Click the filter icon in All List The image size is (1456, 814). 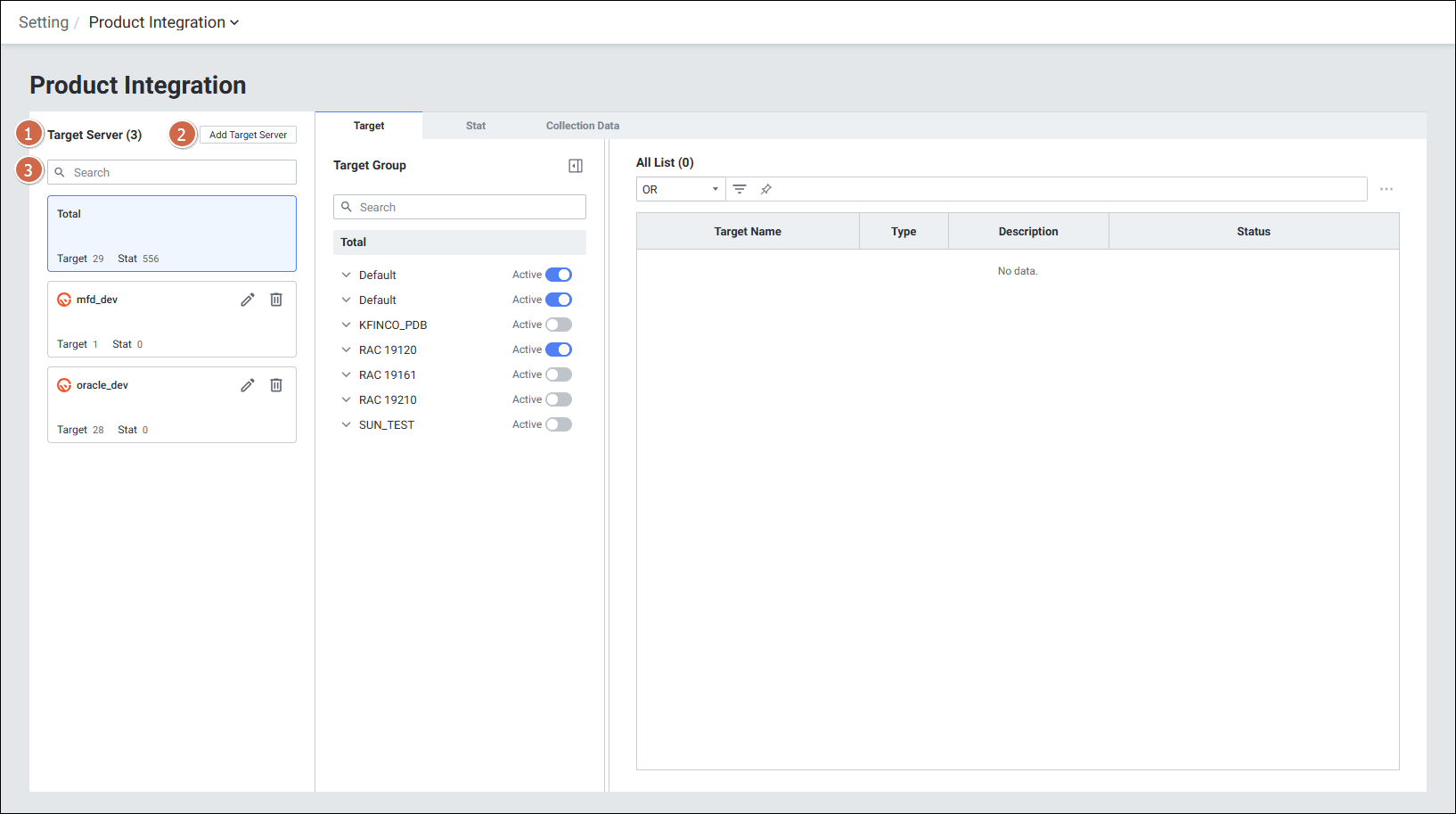click(740, 189)
